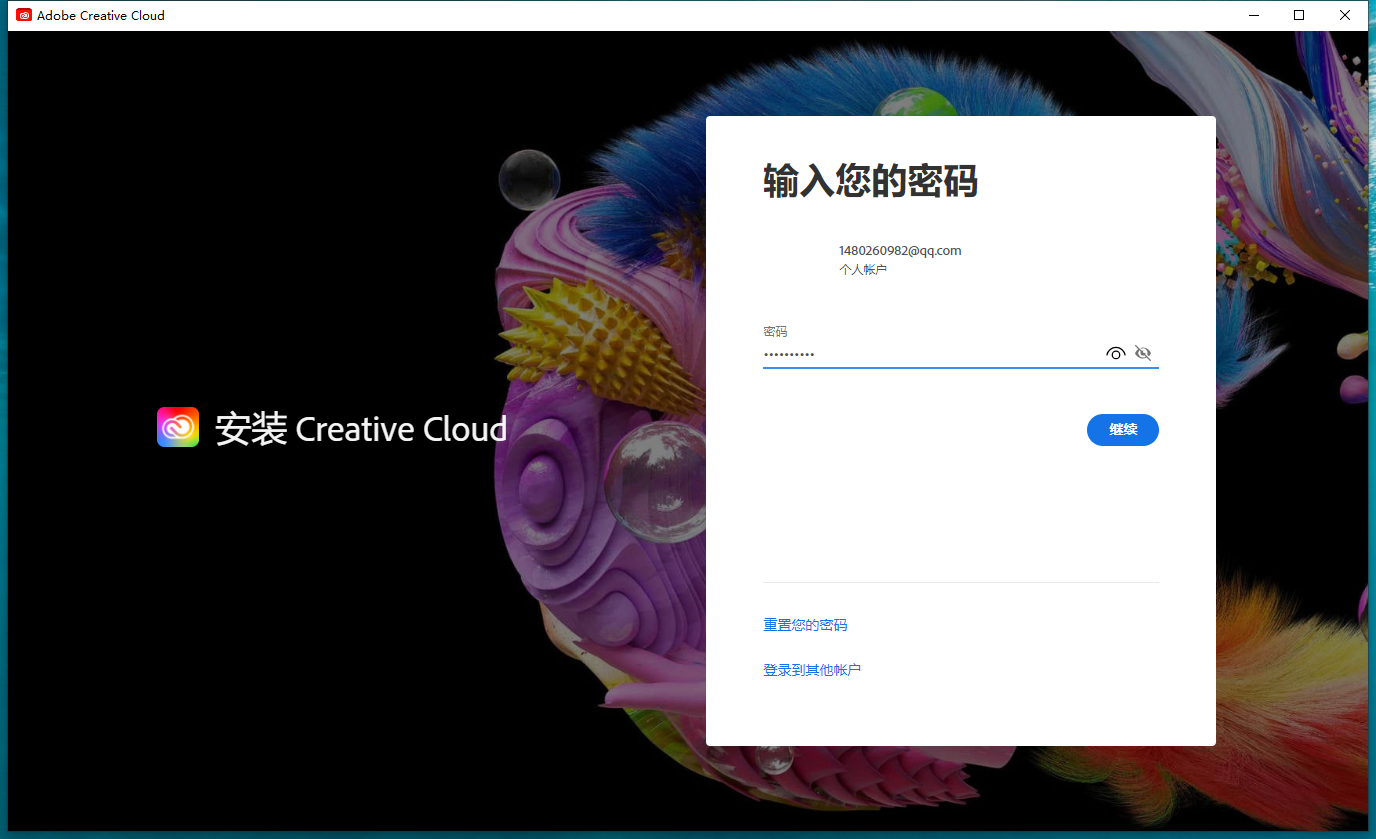This screenshot has width=1376, height=839.
Task: Select the eye icon to reveal the password
Action: tap(1115, 353)
